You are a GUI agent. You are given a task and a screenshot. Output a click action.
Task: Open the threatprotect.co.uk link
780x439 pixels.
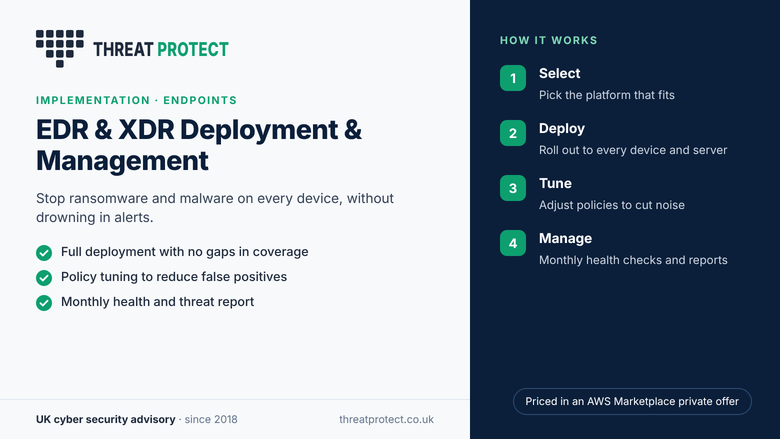pyautogui.click(x=386, y=420)
